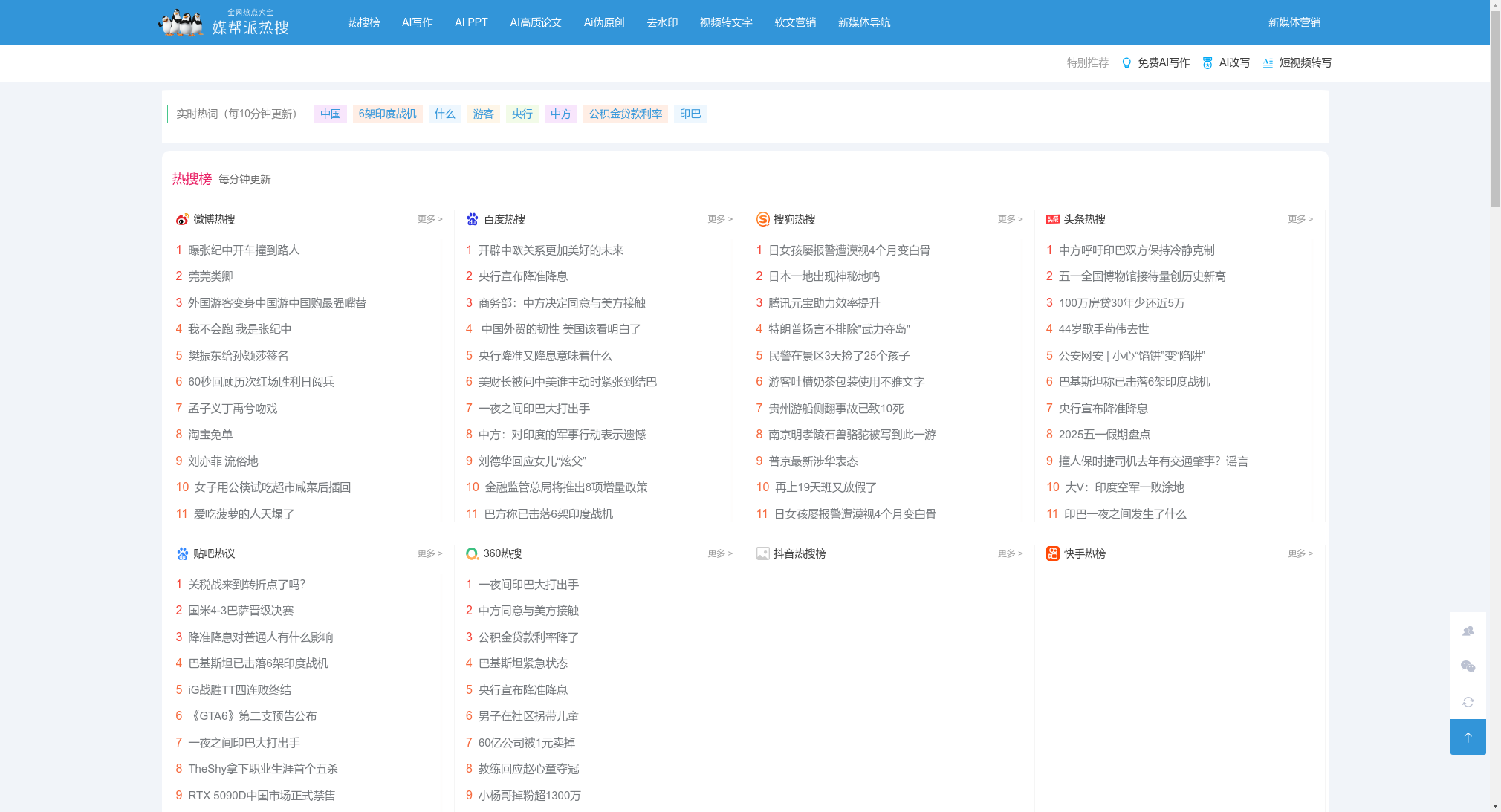Viewport: 1501px width, 812px height.
Task: Click the penguin site logo
Action: coord(181,22)
